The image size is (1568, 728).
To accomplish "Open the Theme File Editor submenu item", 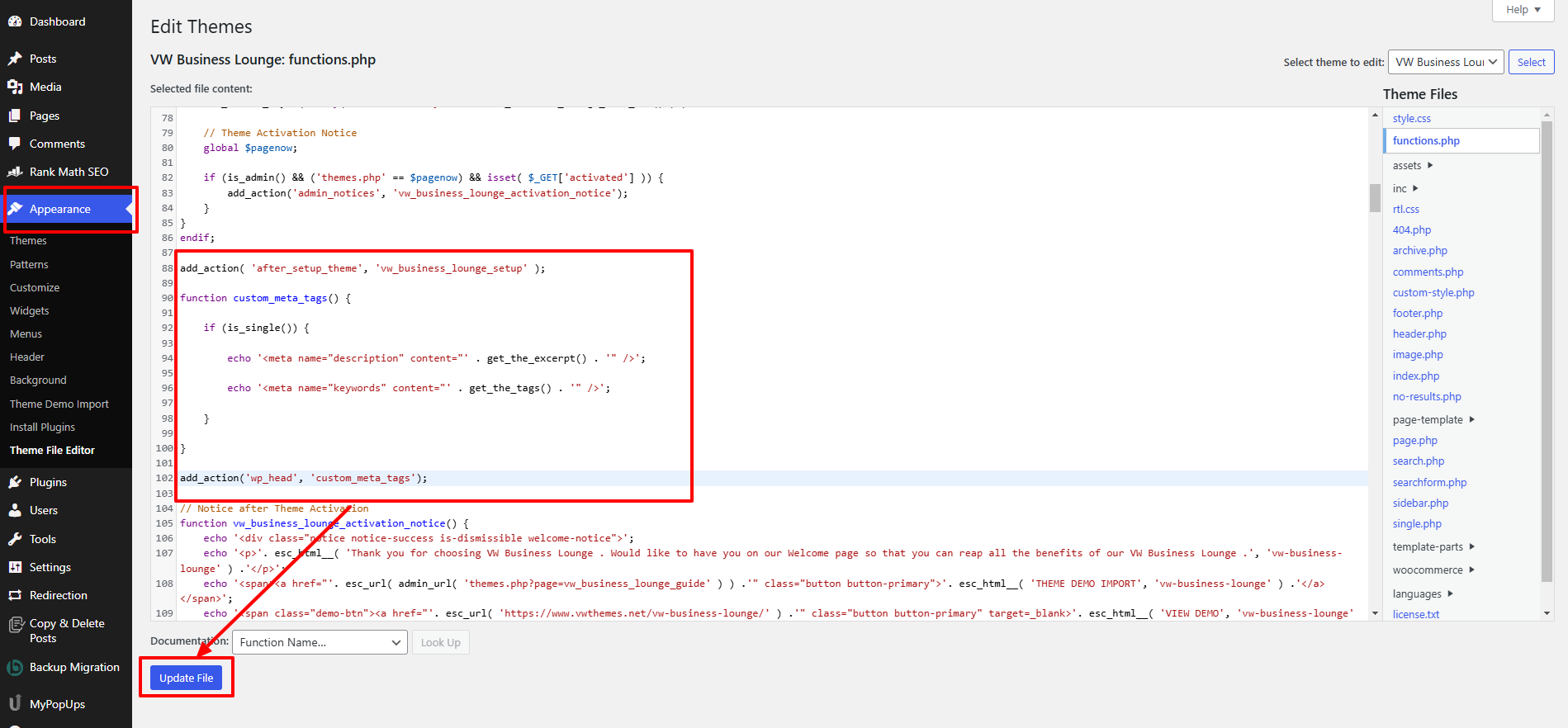I will pyautogui.click(x=52, y=450).
